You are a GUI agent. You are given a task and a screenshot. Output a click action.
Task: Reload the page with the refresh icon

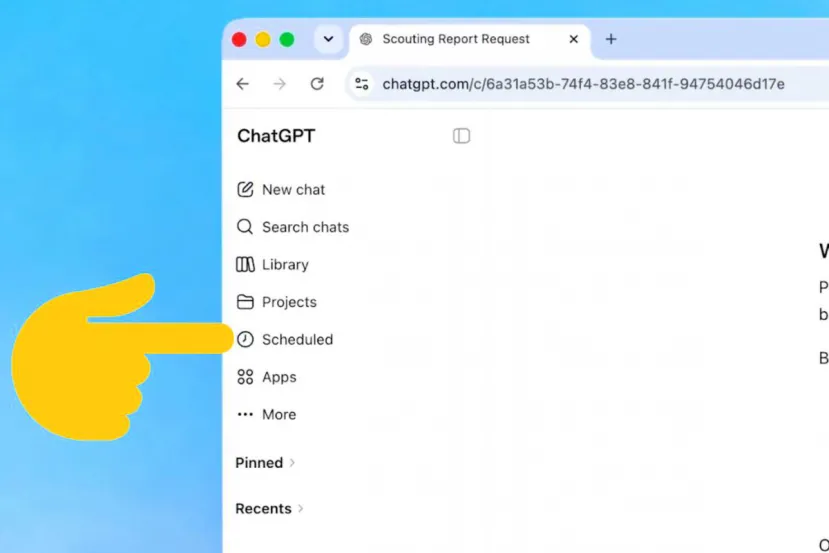pyautogui.click(x=317, y=84)
